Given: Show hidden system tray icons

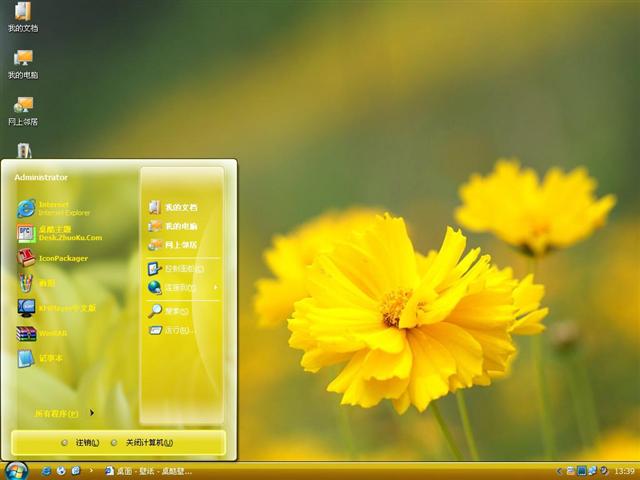Looking at the screenshot, I should point(560,470).
